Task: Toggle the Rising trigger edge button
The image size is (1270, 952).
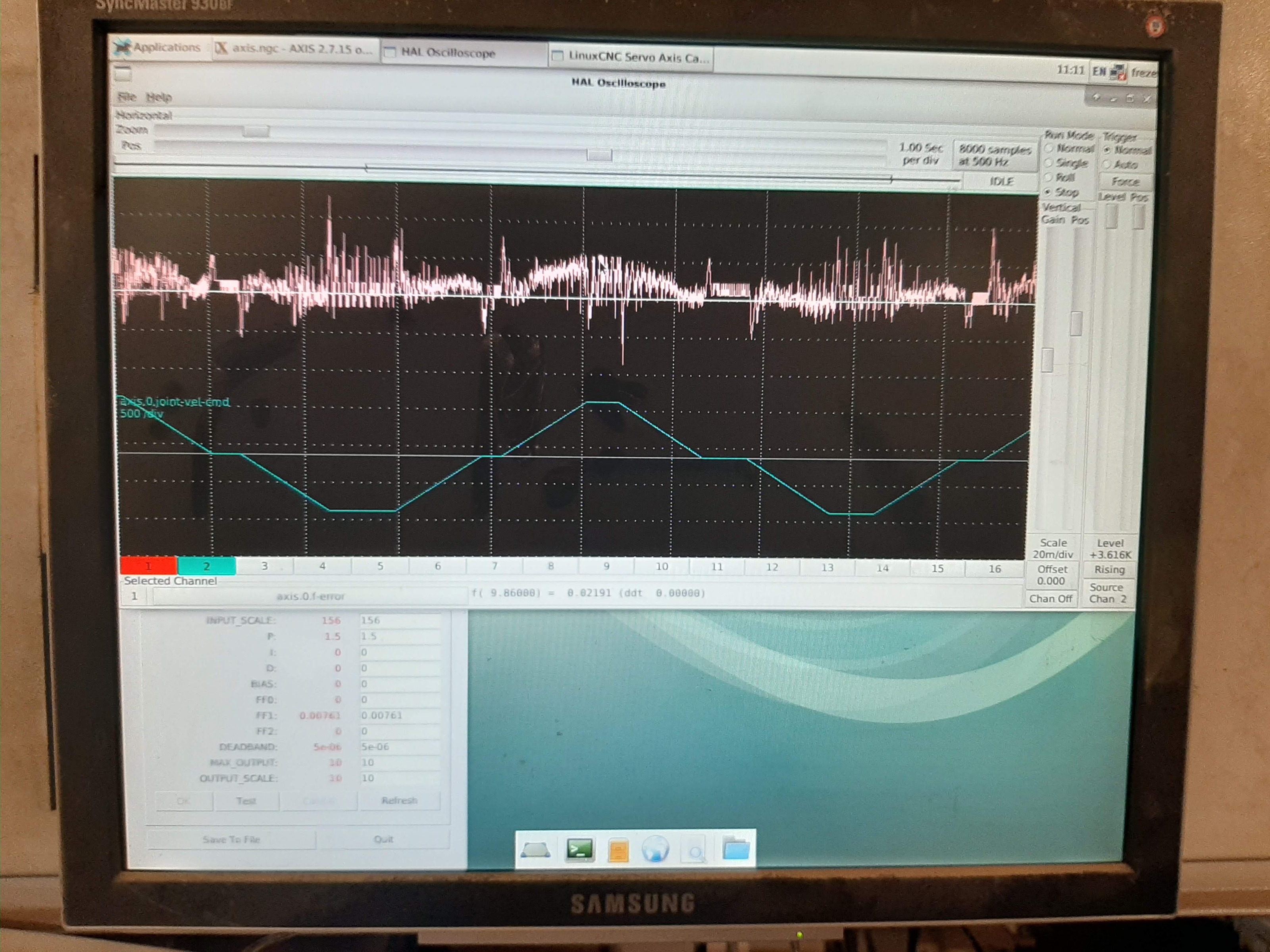Action: 1108,570
